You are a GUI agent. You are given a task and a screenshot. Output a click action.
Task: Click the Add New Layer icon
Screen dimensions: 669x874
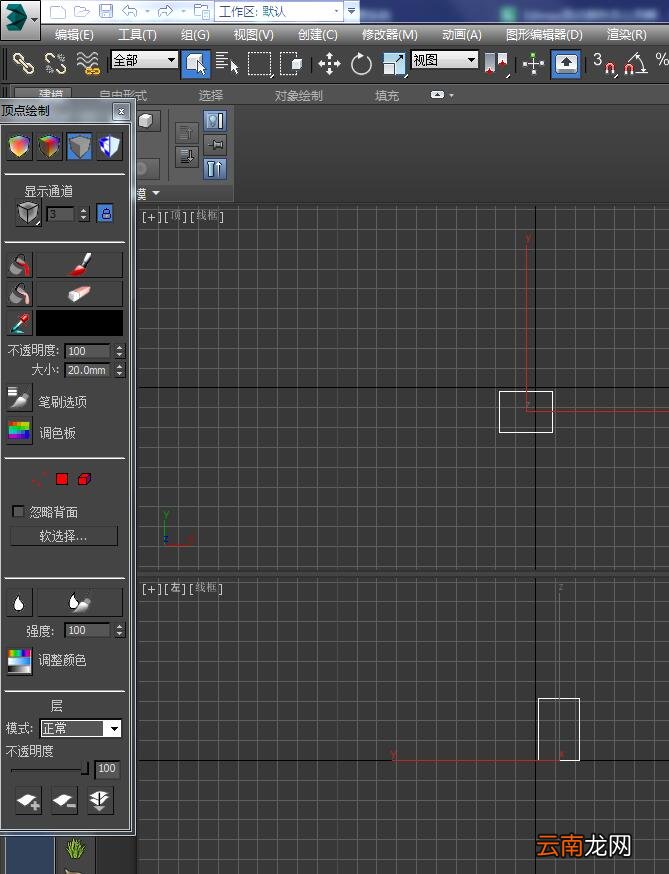(x=28, y=801)
